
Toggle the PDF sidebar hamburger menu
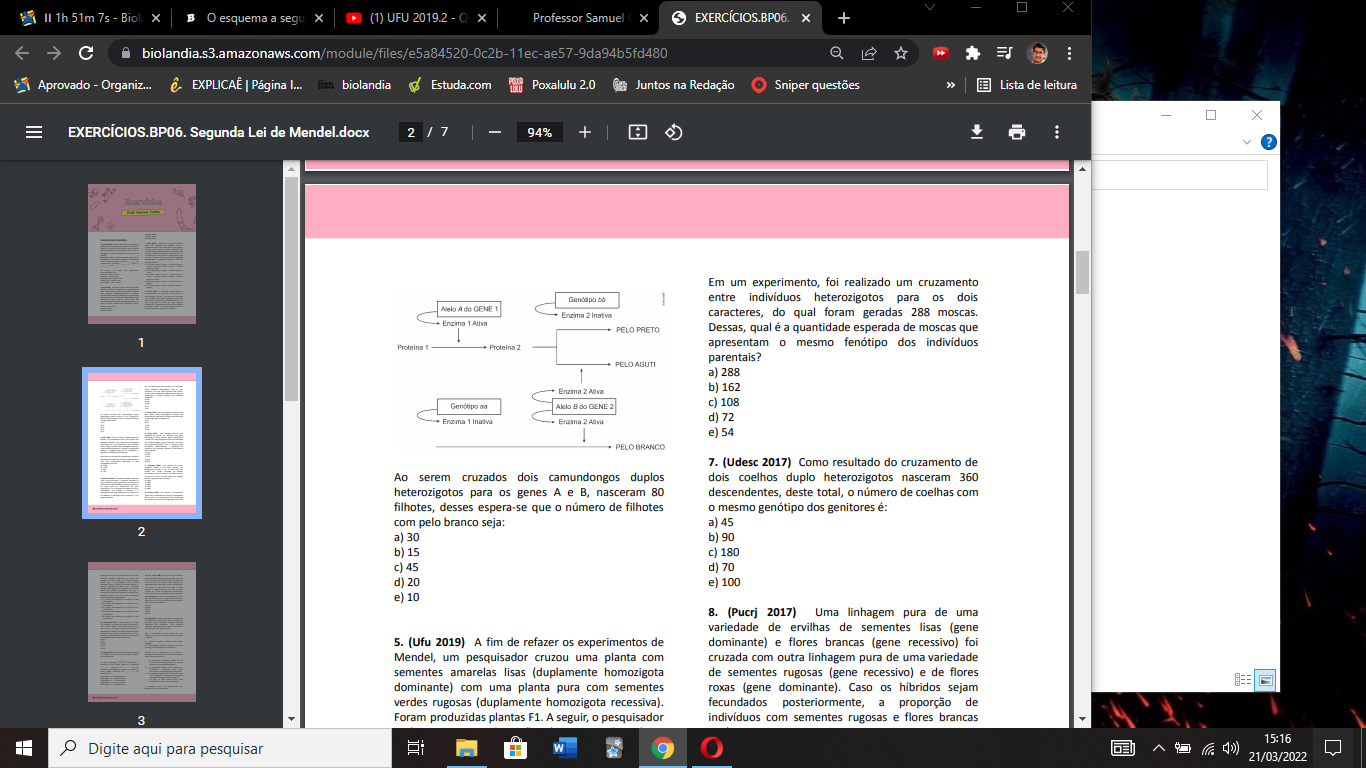[34, 132]
